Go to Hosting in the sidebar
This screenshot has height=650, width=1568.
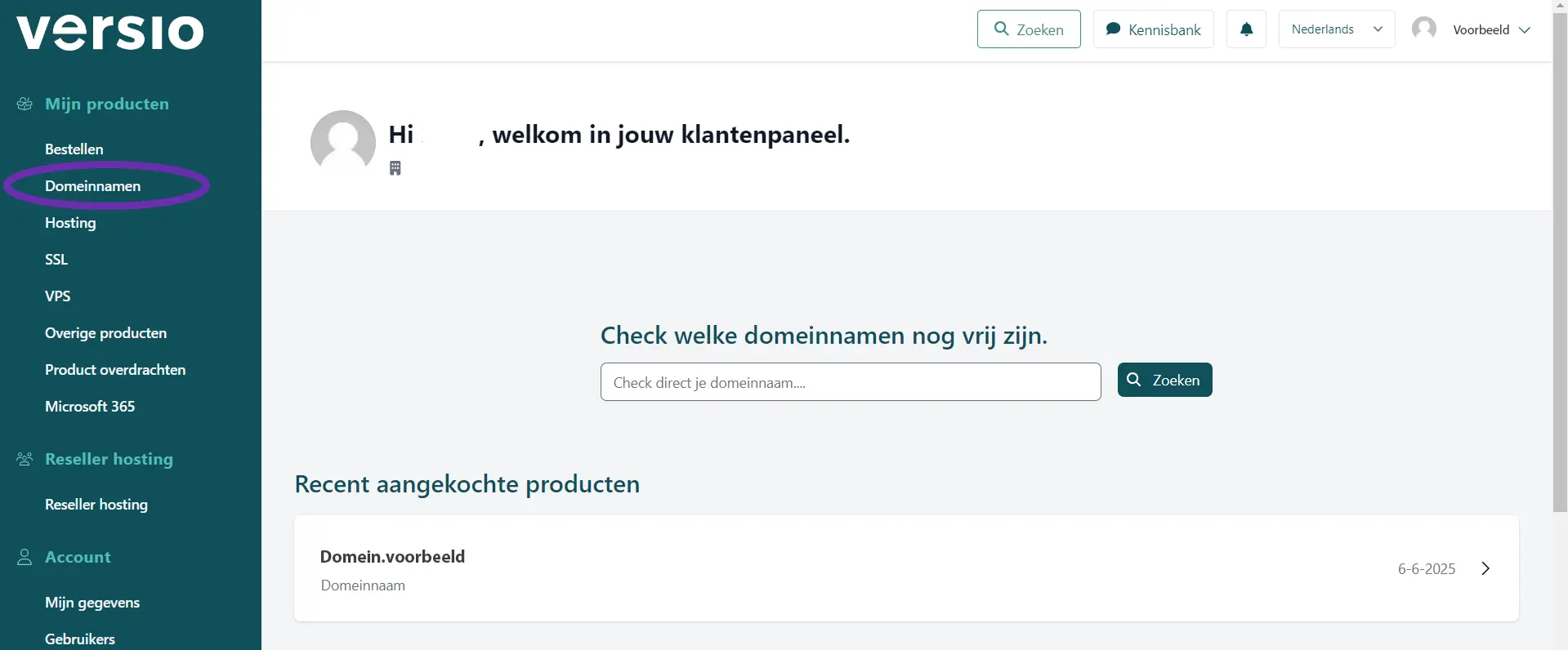pos(70,223)
